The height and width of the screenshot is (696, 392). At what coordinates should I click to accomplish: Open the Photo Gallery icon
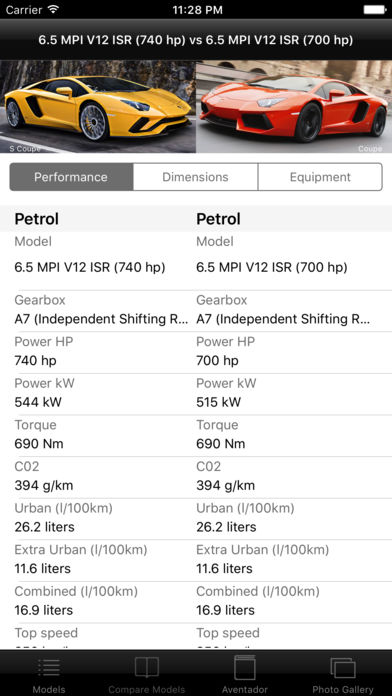tap(343, 668)
